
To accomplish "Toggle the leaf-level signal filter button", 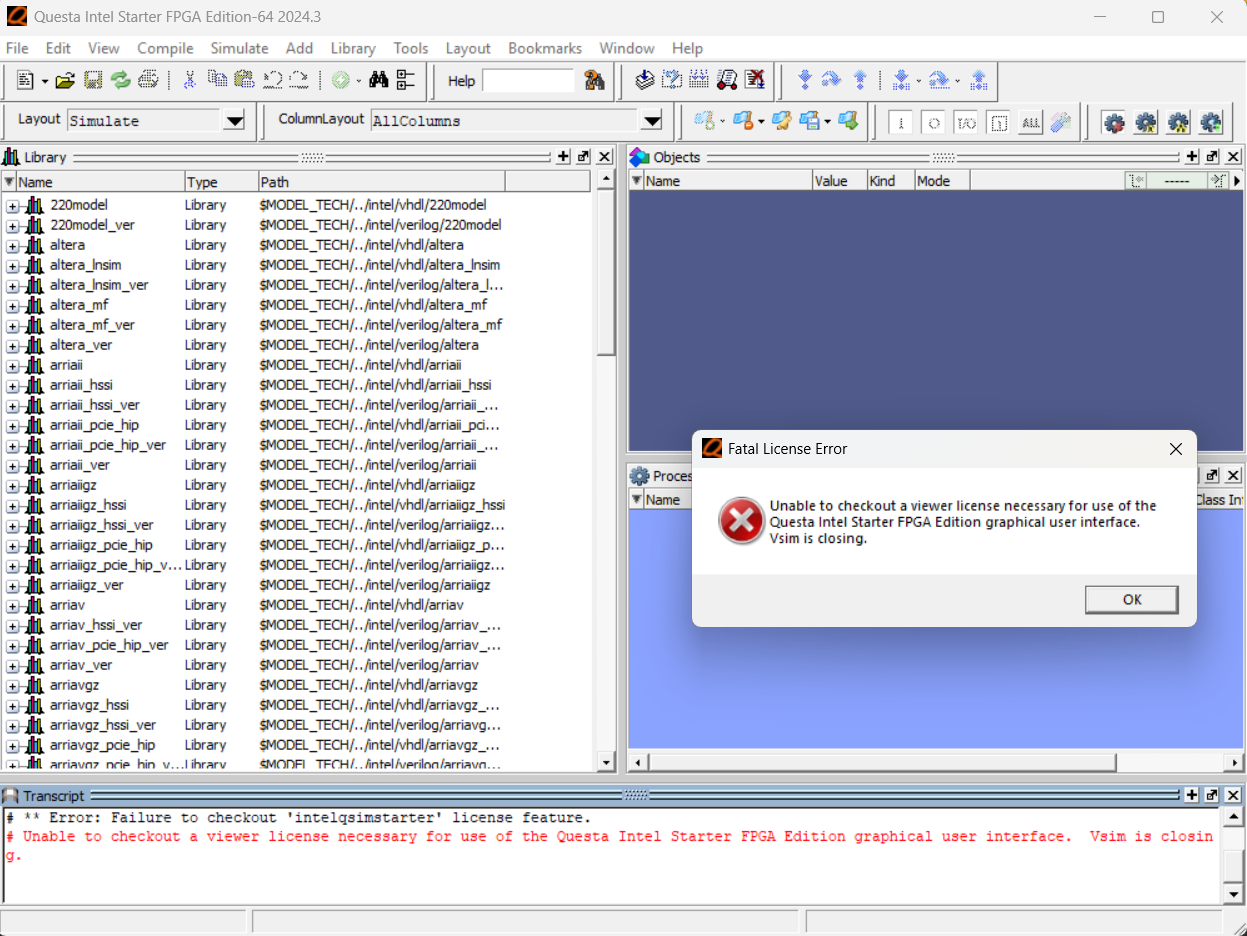I will point(999,122).
